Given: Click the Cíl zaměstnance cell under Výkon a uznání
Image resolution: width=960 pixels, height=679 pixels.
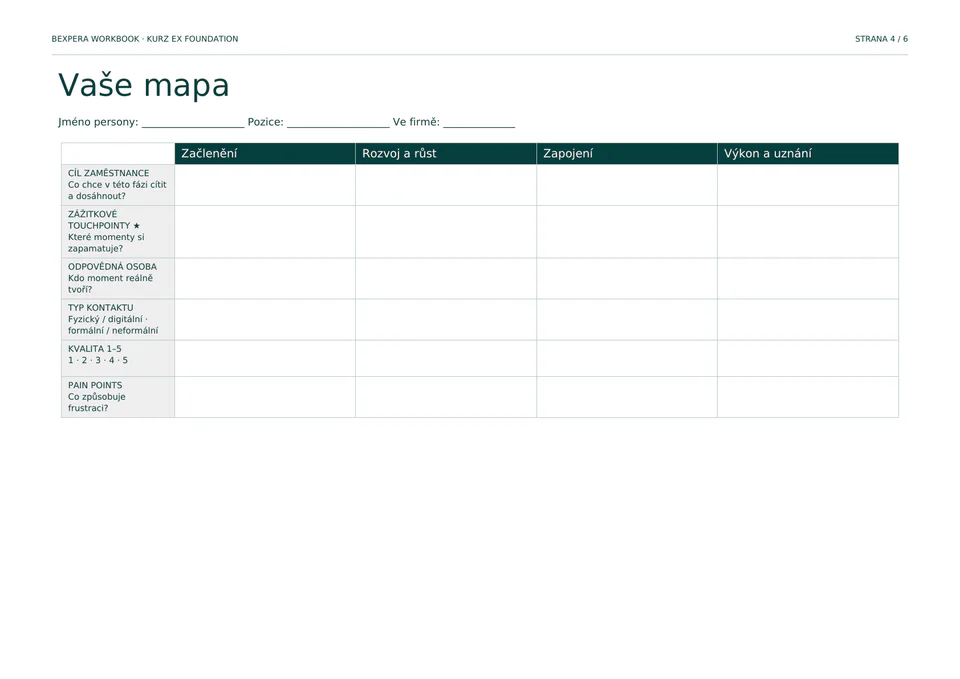Looking at the screenshot, I should [x=808, y=185].
